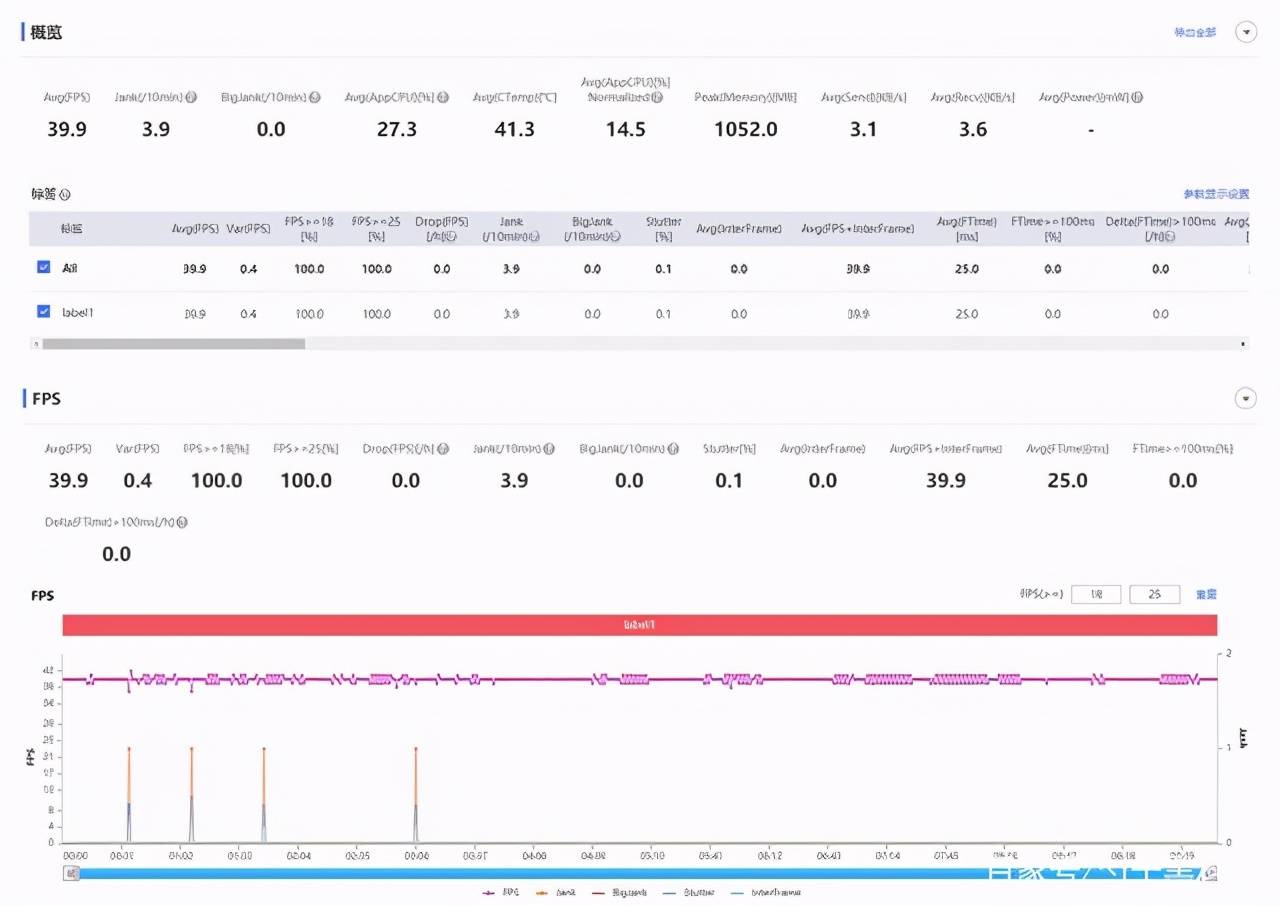
Task: Show info for table Jank(/10min) column header
Action: click(x=535, y=236)
